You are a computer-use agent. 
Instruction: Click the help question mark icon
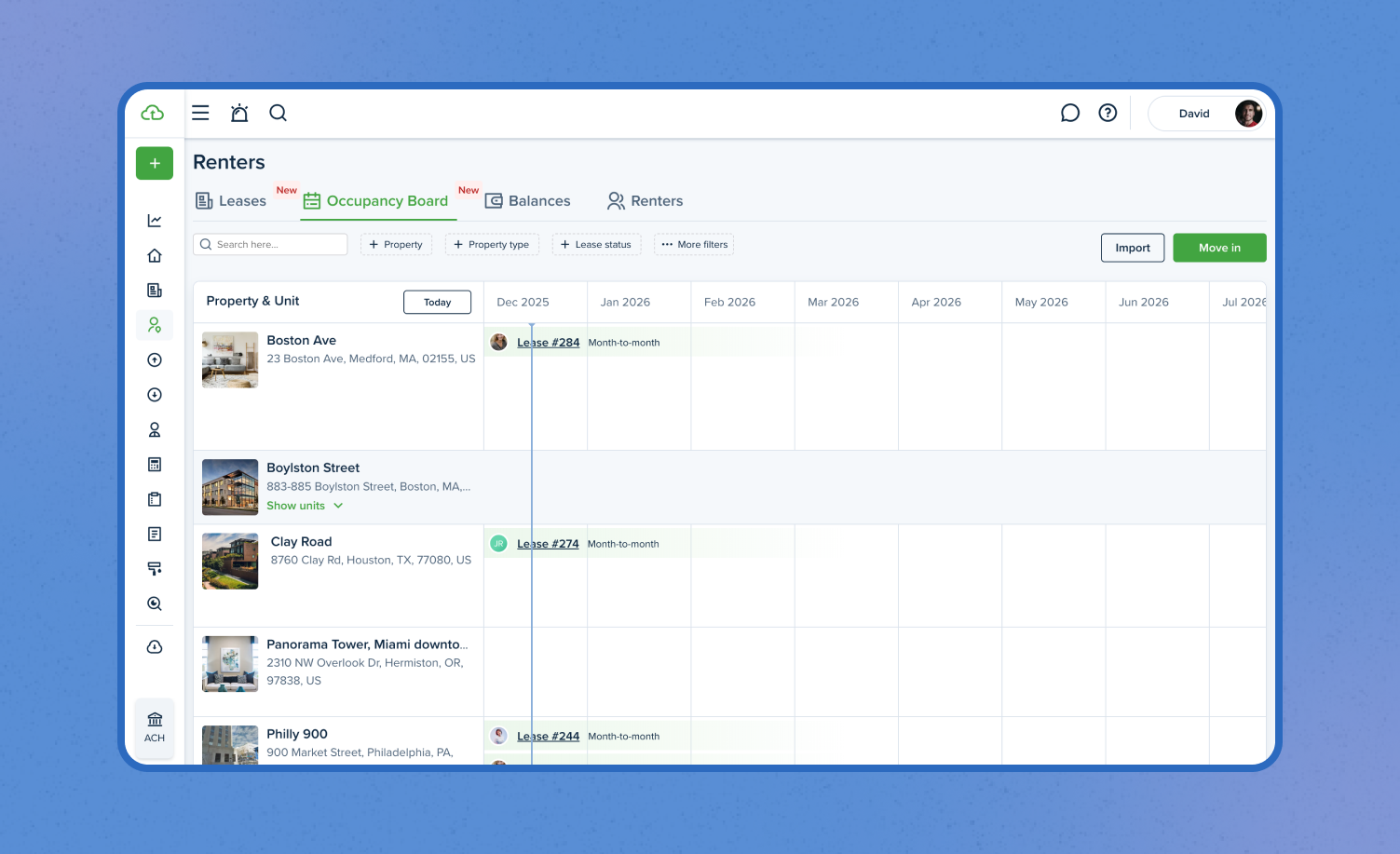pyautogui.click(x=1108, y=113)
